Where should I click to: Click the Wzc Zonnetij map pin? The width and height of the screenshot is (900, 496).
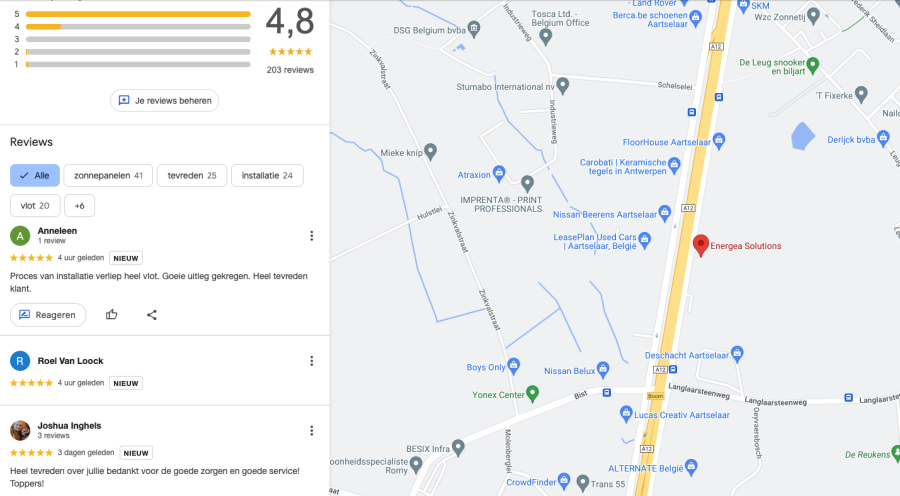[813, 16]
